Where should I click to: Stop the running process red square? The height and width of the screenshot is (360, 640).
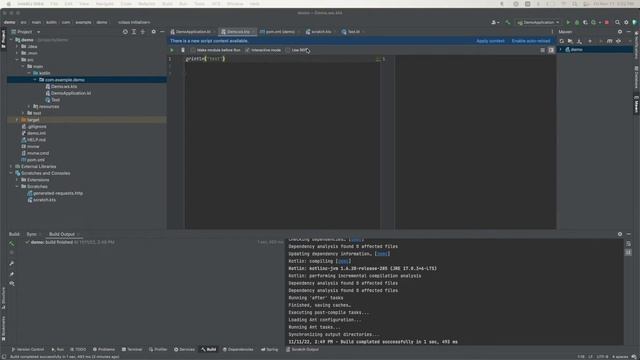(x=607, y=22)
